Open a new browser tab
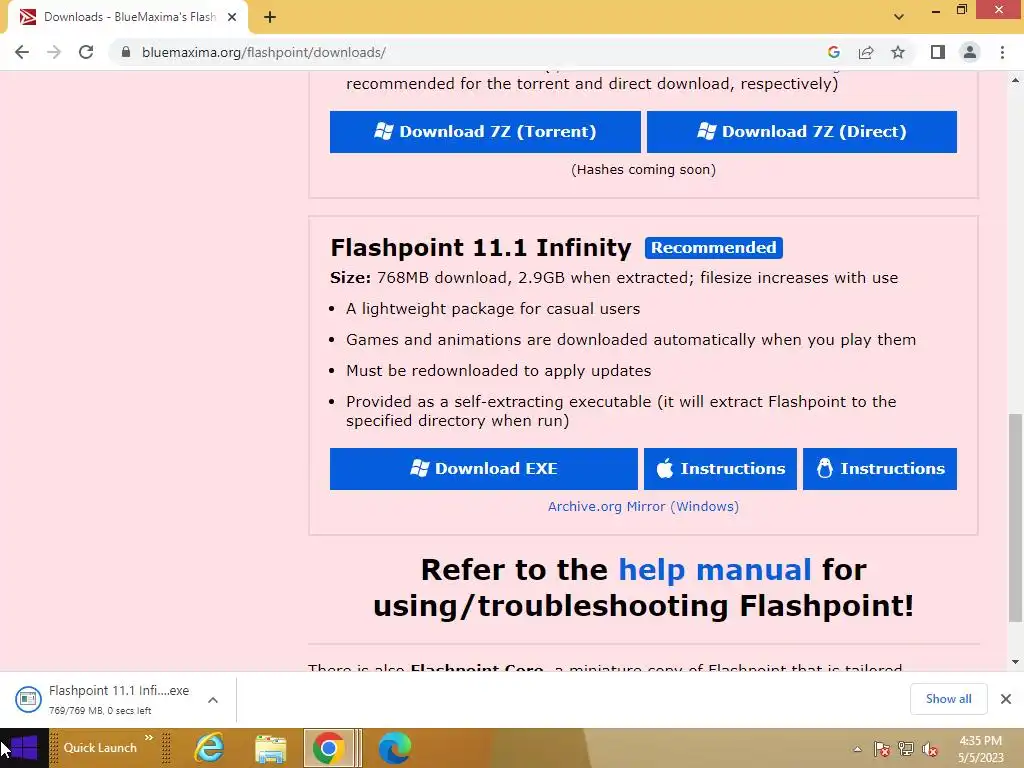This screenshot has width=1024, height=768. tap(270, 17)
